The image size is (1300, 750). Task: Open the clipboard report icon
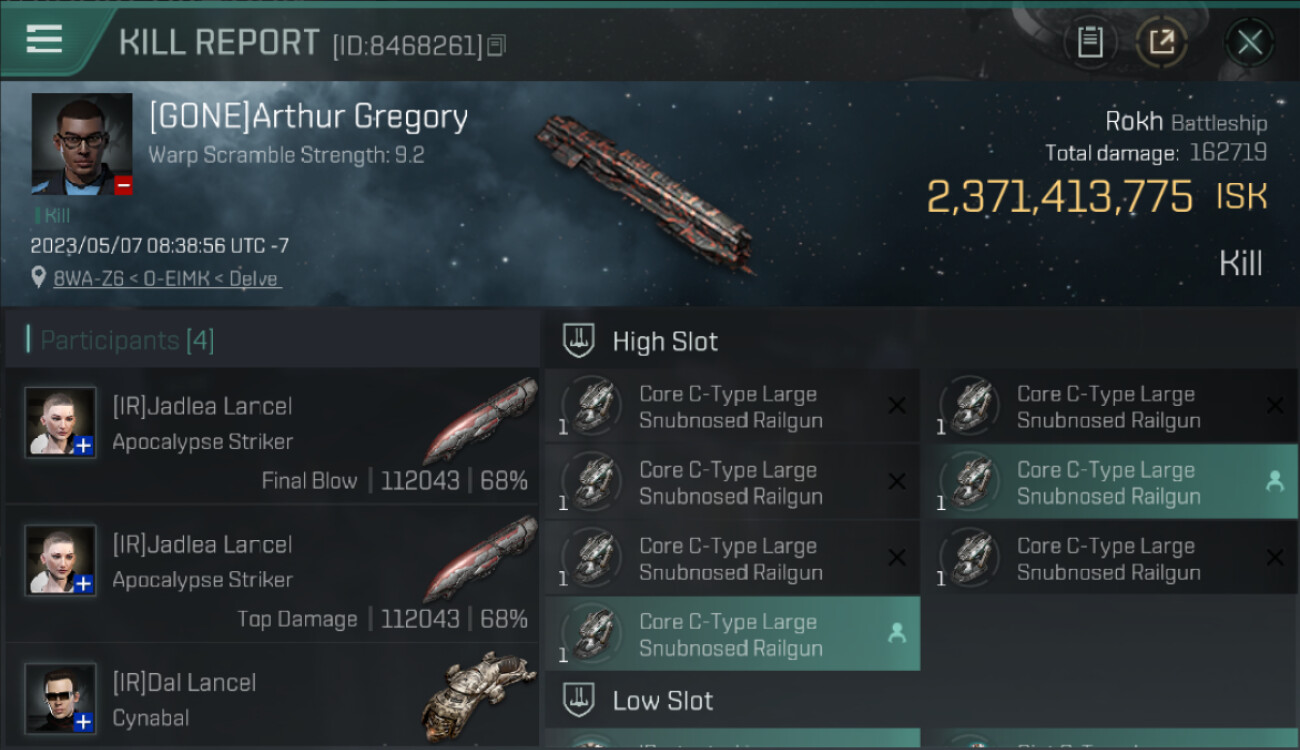[x=1090, y=42]
